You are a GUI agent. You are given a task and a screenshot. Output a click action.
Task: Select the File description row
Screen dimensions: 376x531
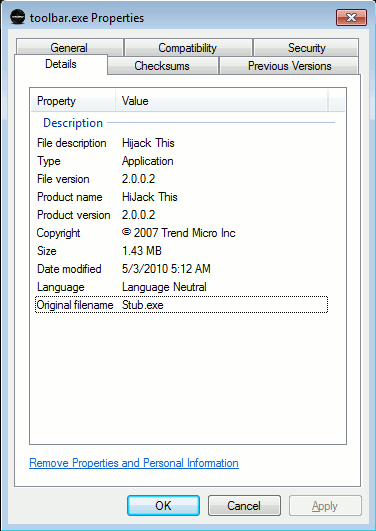tap(182, 143)
